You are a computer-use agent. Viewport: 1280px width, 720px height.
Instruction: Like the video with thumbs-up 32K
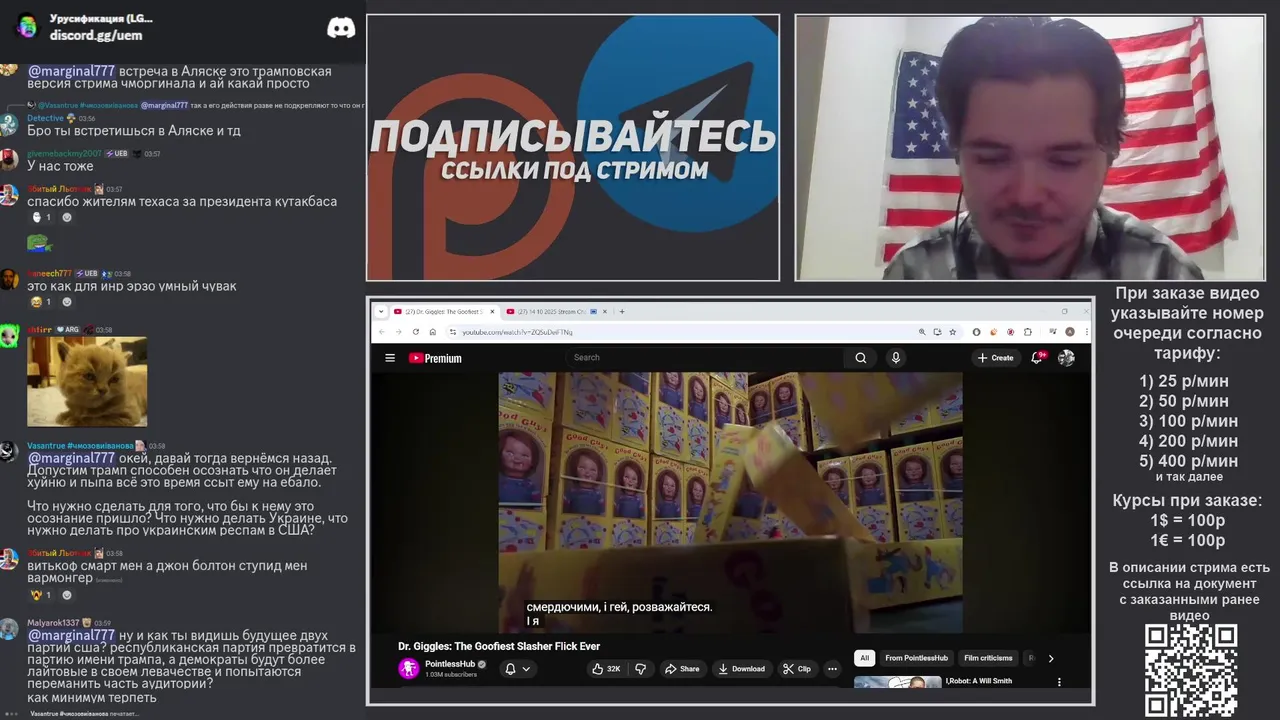[606, 669]
